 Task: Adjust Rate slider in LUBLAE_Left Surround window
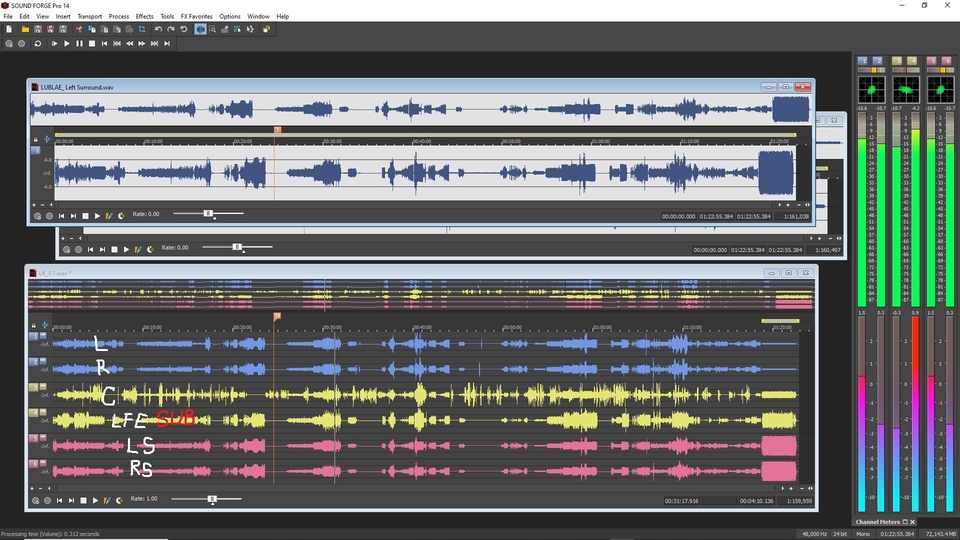coord(208,214)
